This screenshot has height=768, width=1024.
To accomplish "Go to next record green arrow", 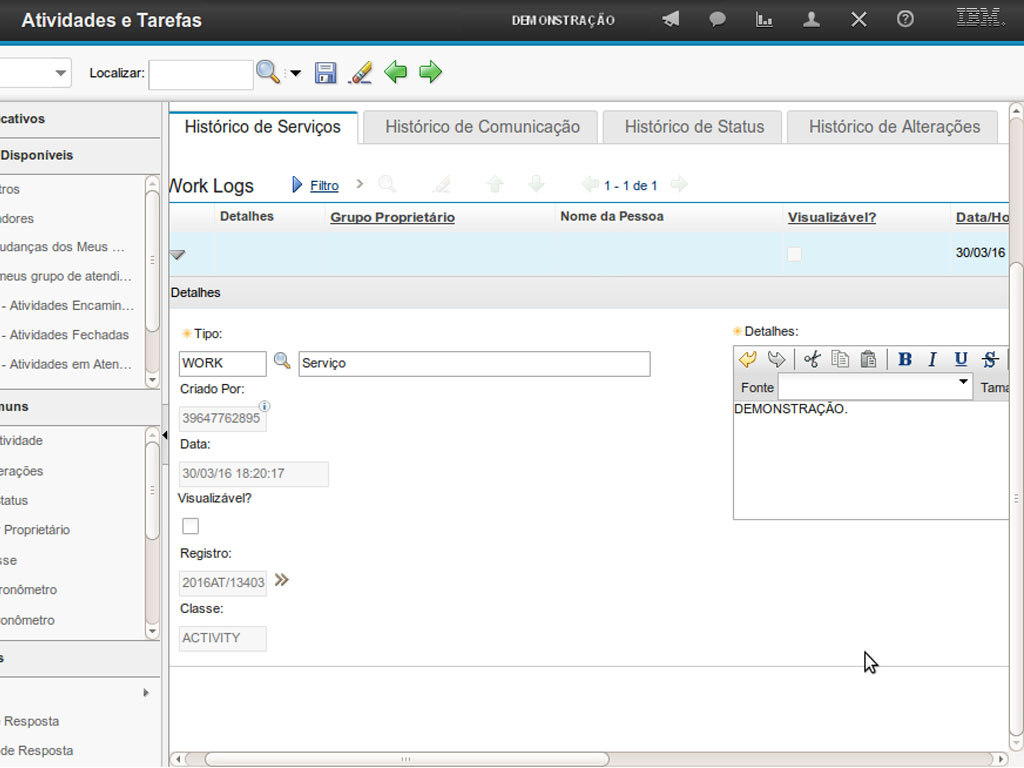I will 430,72.
